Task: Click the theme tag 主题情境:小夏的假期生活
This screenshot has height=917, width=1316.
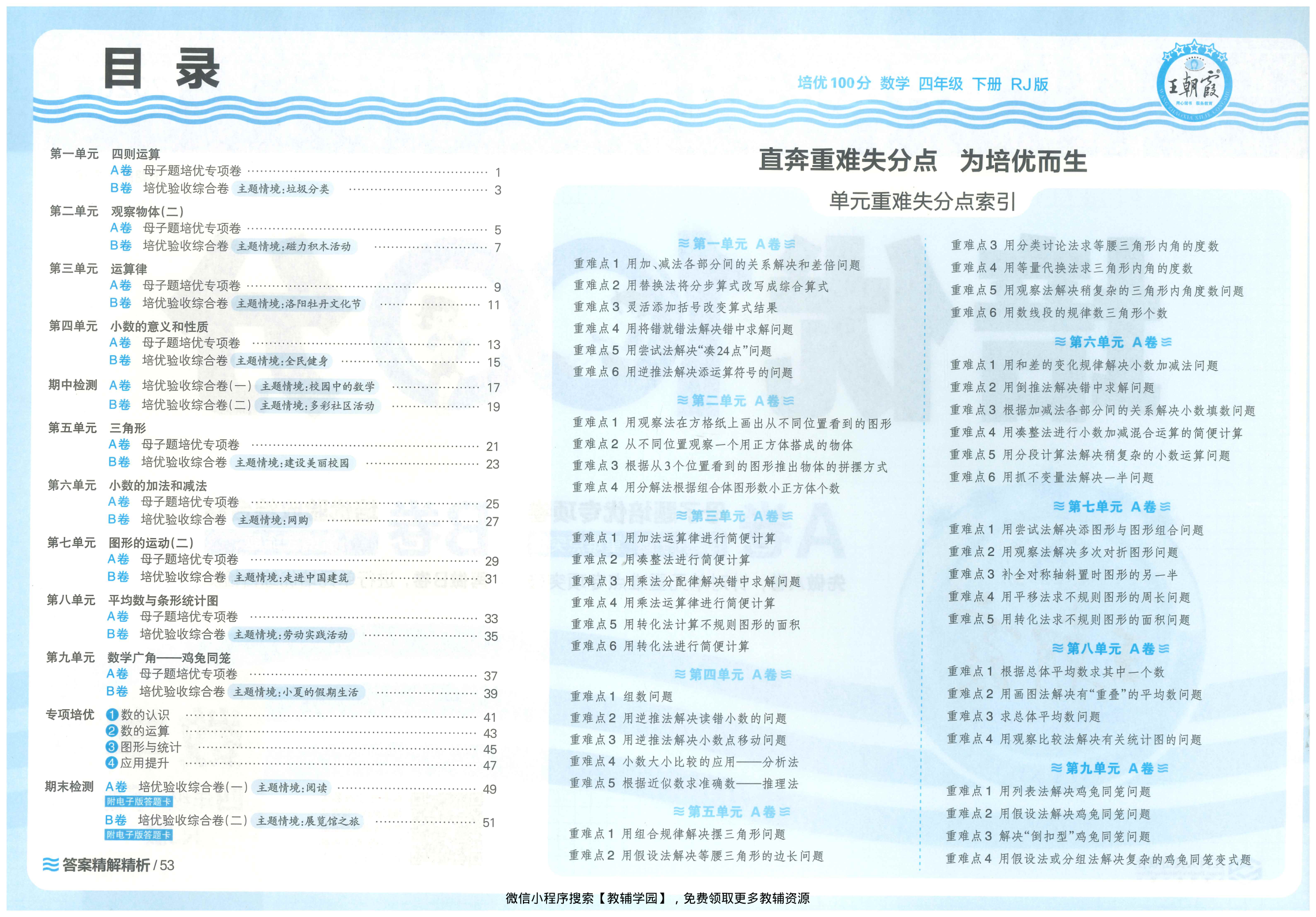Action: 296,692
